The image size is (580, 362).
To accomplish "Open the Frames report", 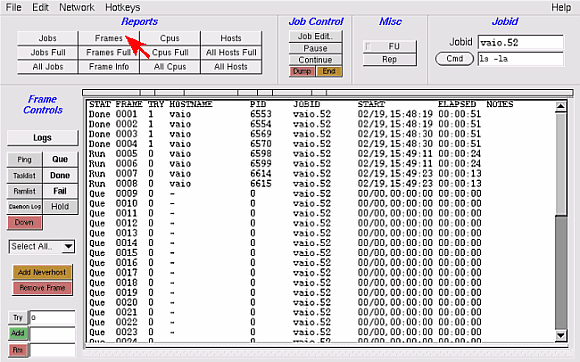I will pos(108,38).
